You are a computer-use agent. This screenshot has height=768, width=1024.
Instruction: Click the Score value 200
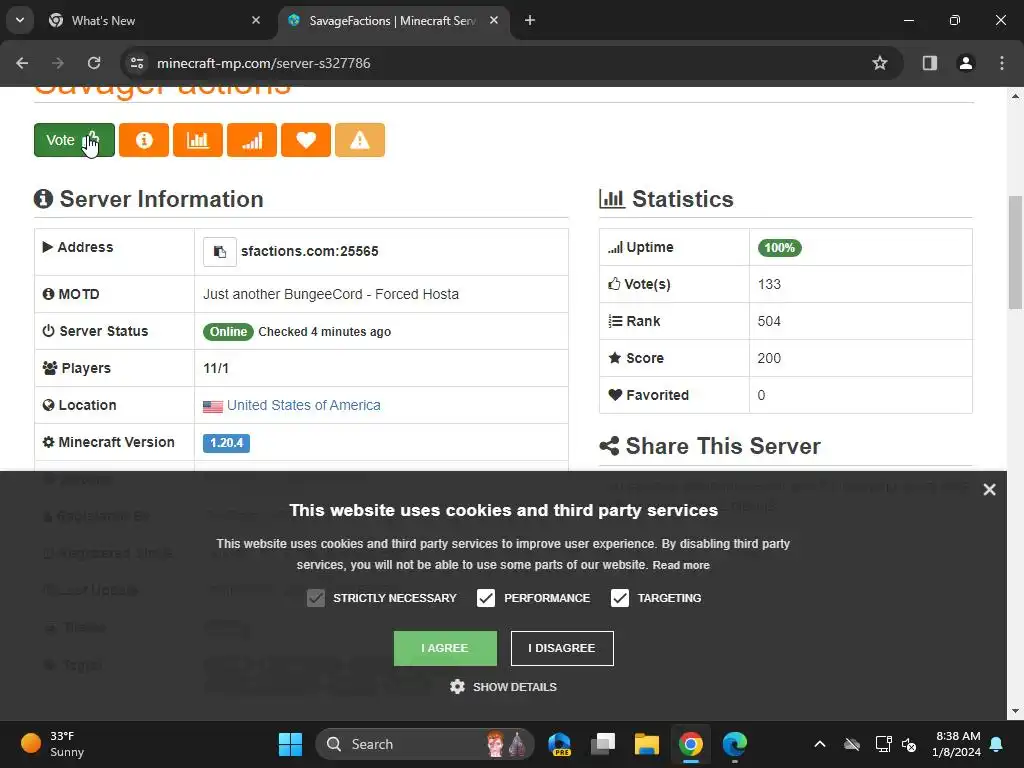click(x=769, y=359)
